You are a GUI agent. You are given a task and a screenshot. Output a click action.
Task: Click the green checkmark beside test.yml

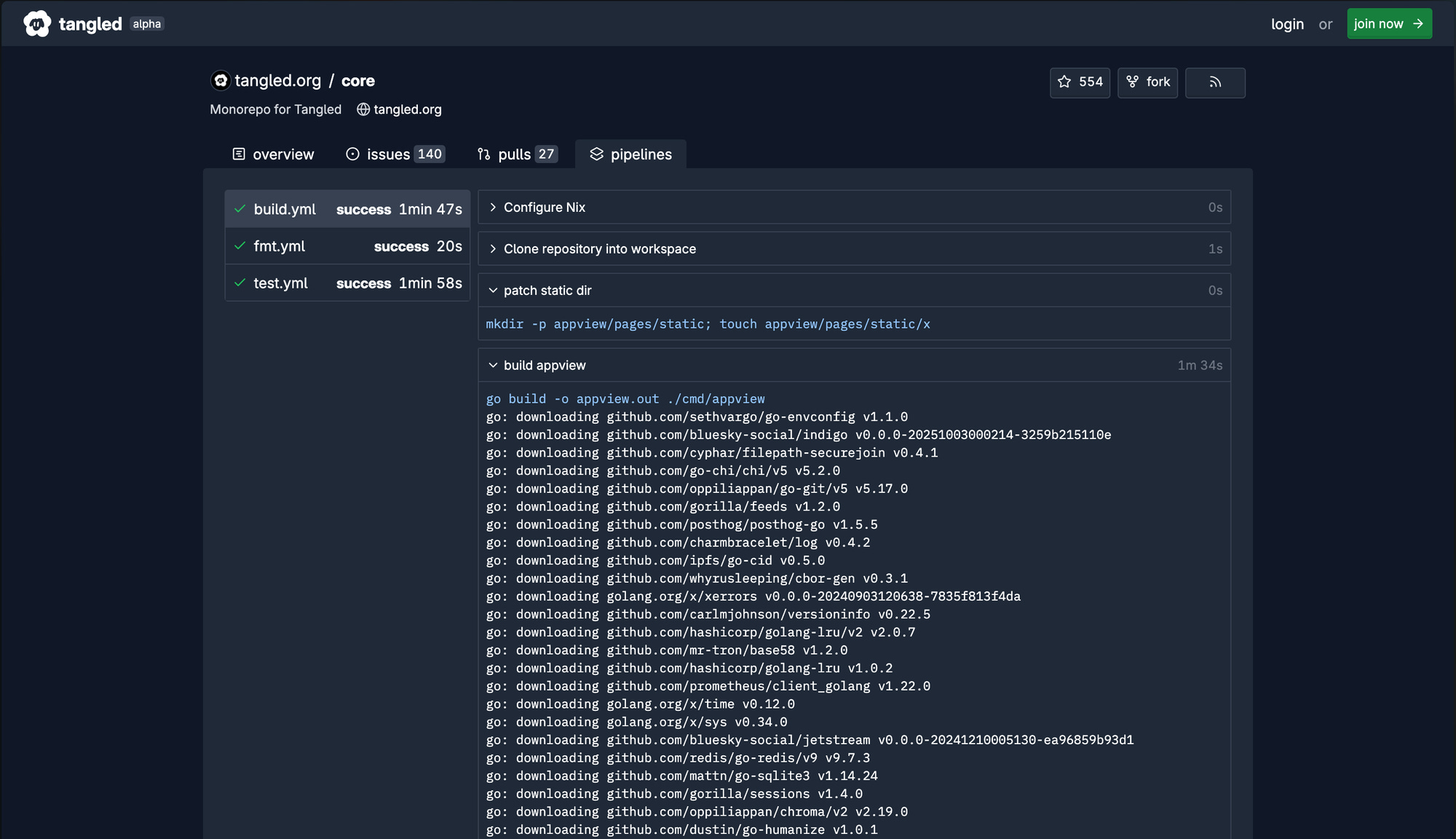tap(240, 283)
